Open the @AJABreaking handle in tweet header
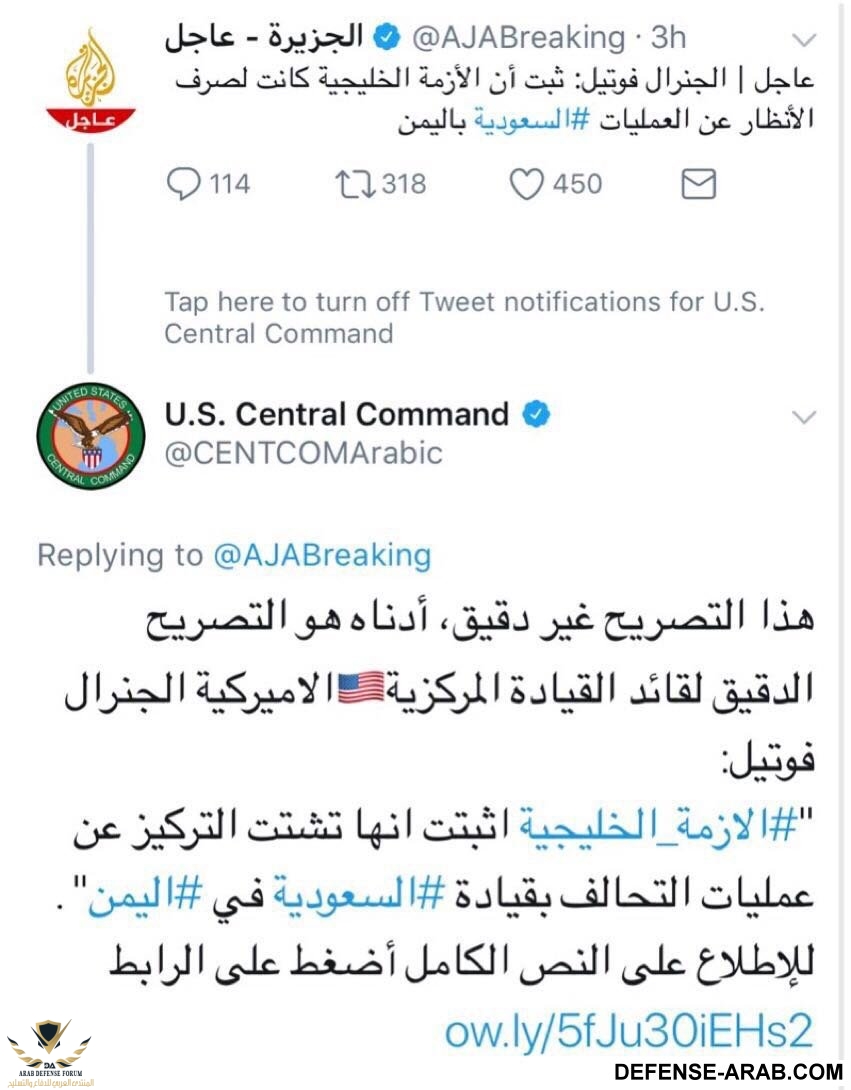This screenshot has width=851, height=1090. point(519,38)
